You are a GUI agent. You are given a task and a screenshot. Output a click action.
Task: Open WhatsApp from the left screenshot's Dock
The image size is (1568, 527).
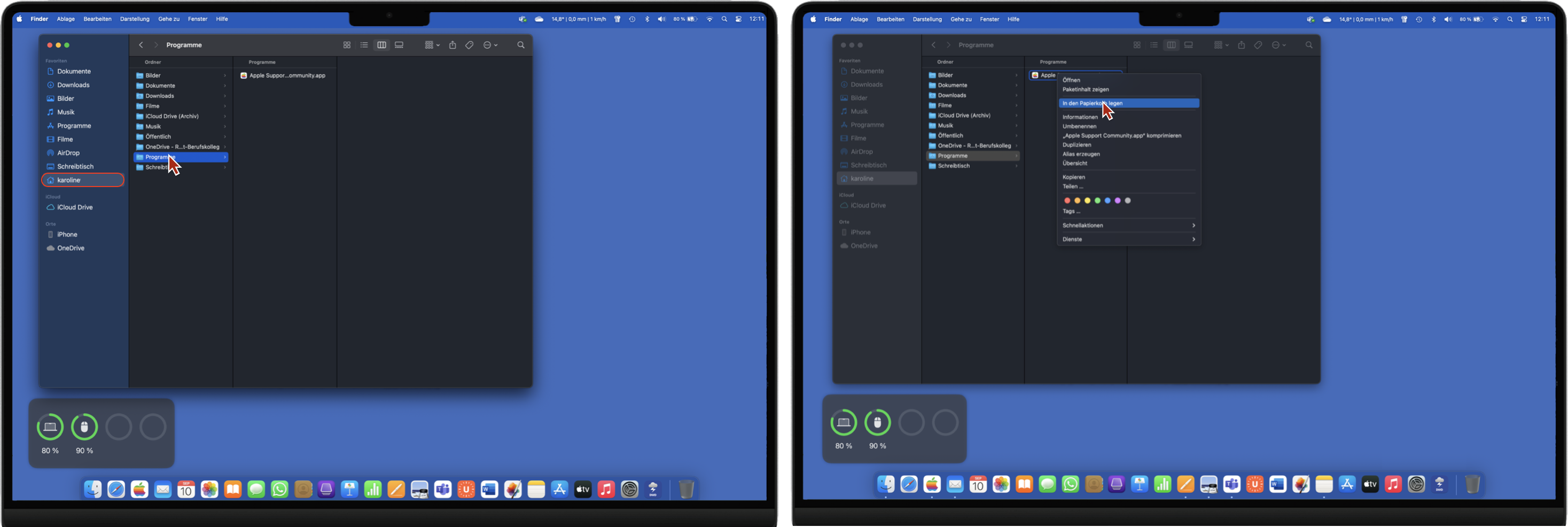point(279,489)
